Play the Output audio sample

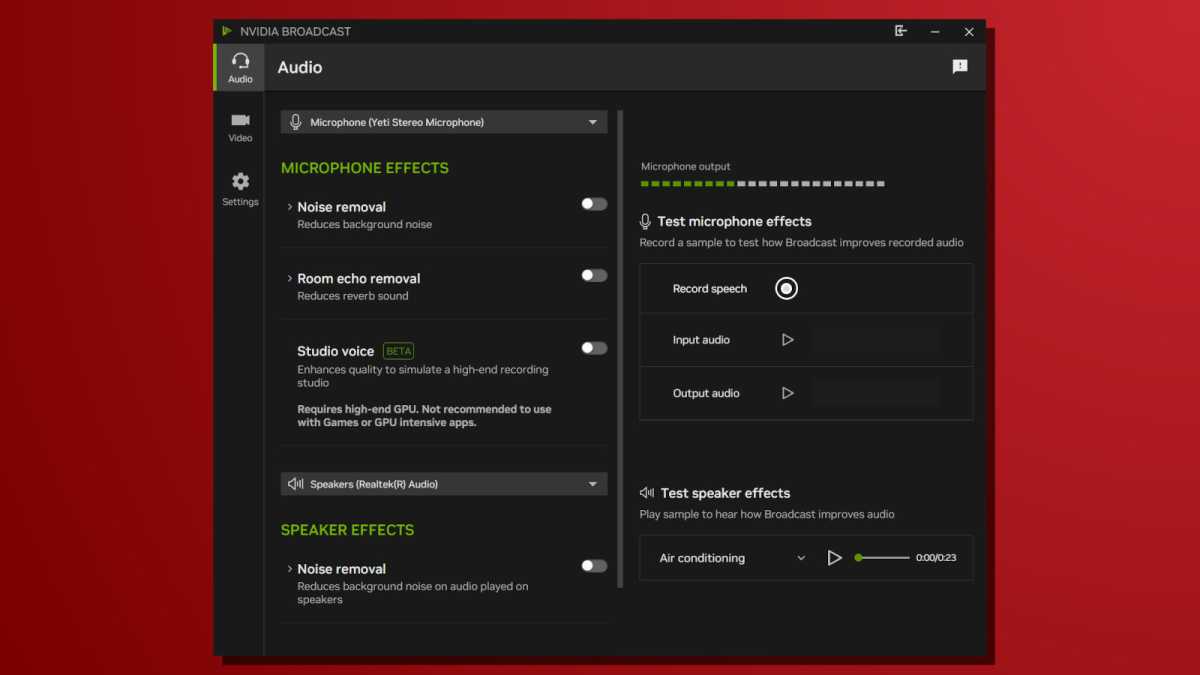tap(787, 392)
